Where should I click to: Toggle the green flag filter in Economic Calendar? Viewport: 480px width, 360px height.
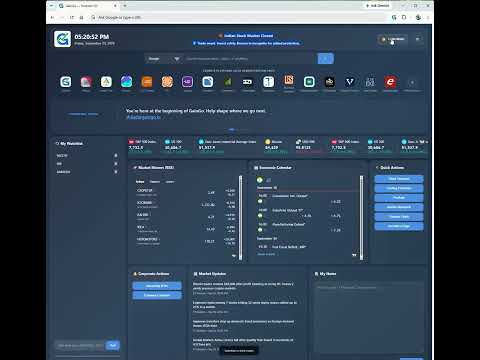click(260, 180)
